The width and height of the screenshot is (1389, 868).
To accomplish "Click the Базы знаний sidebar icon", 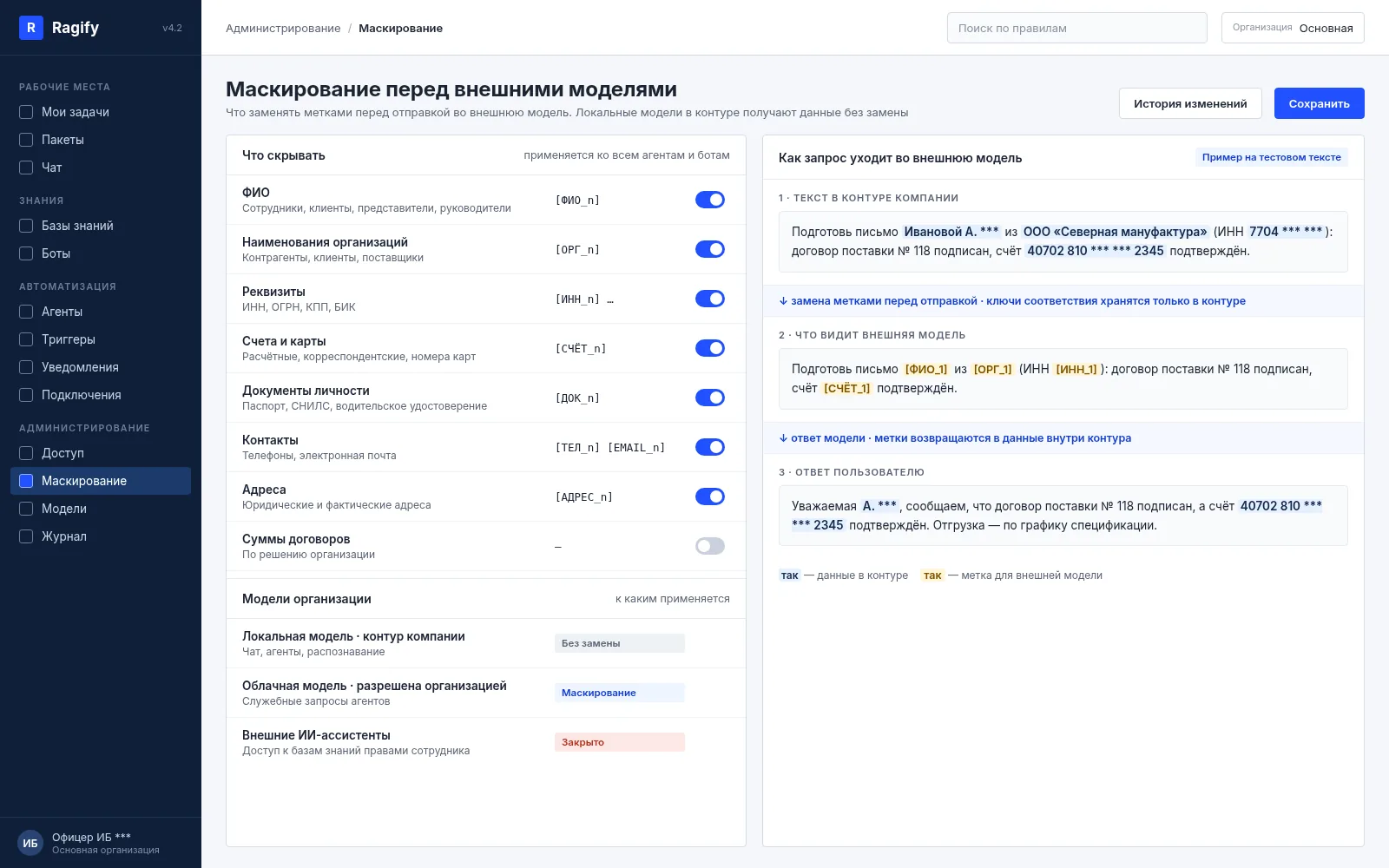I will (26, 226).
